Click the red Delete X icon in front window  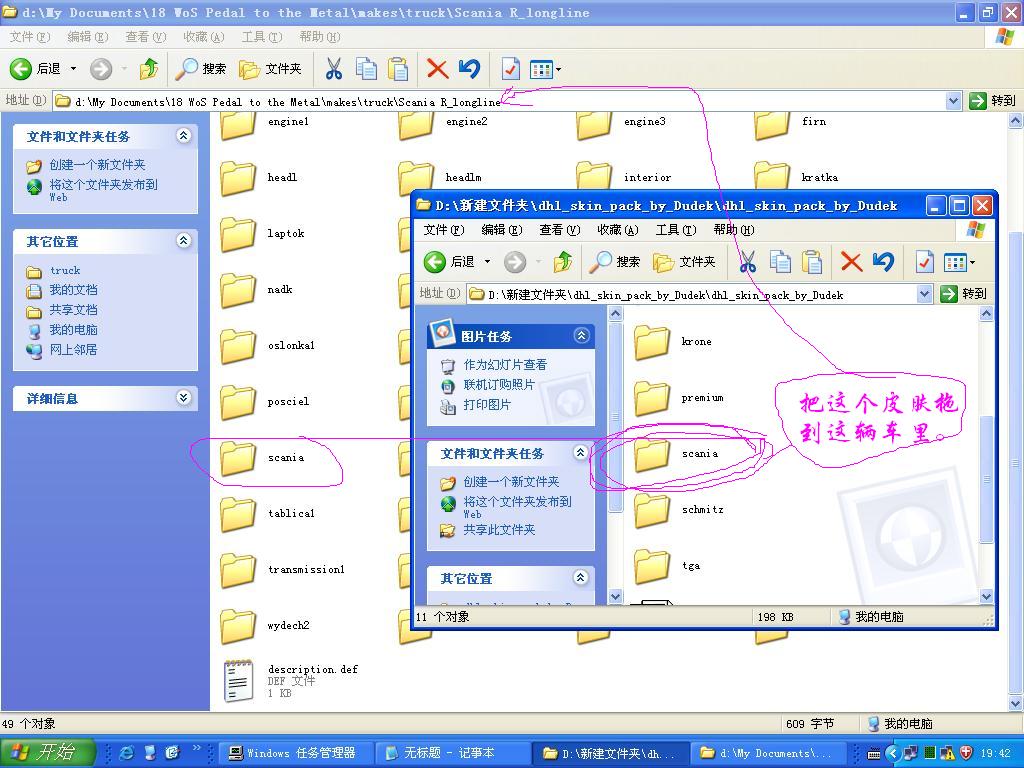851,262
